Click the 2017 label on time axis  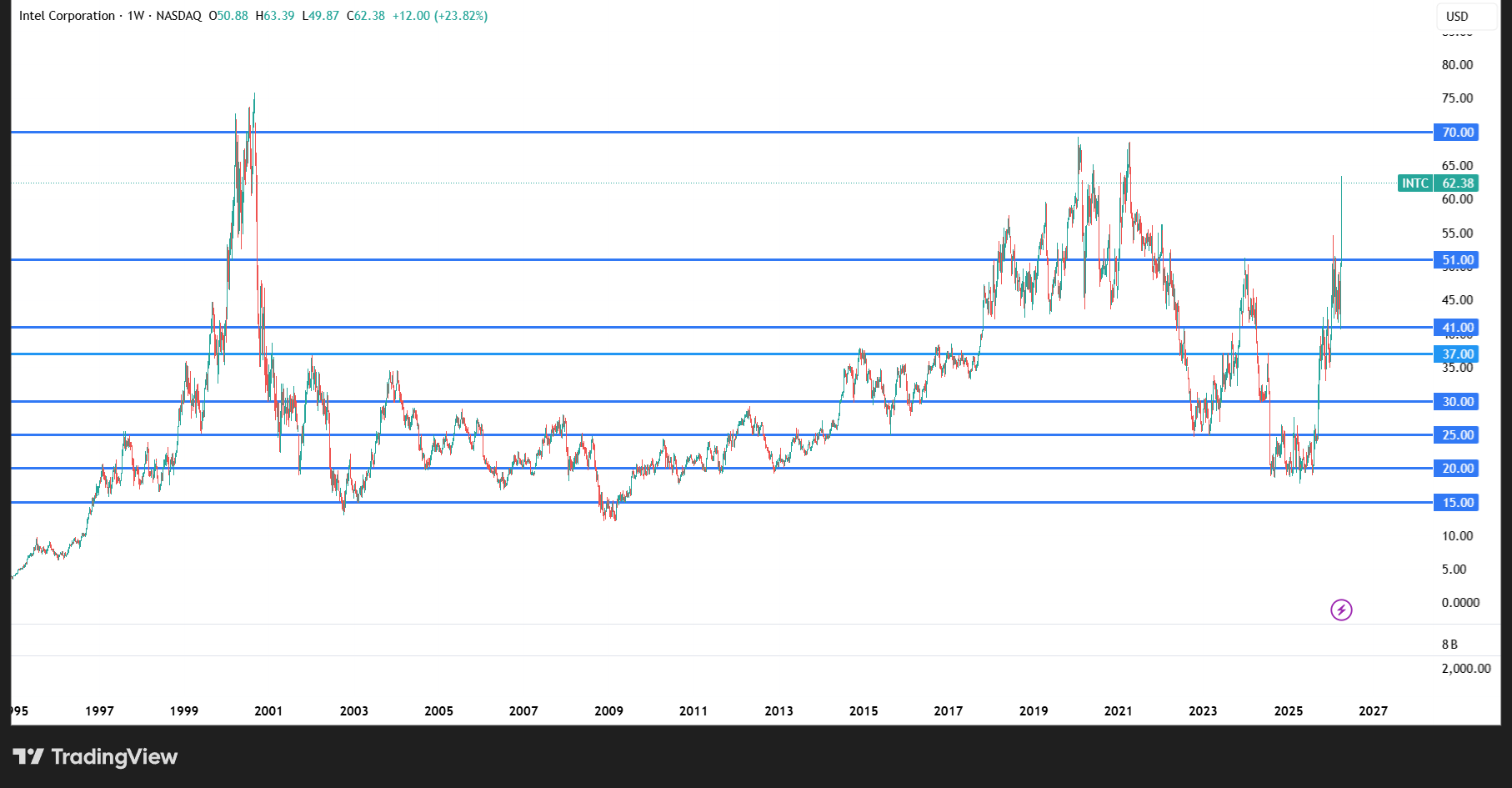(x=949, y=710)
